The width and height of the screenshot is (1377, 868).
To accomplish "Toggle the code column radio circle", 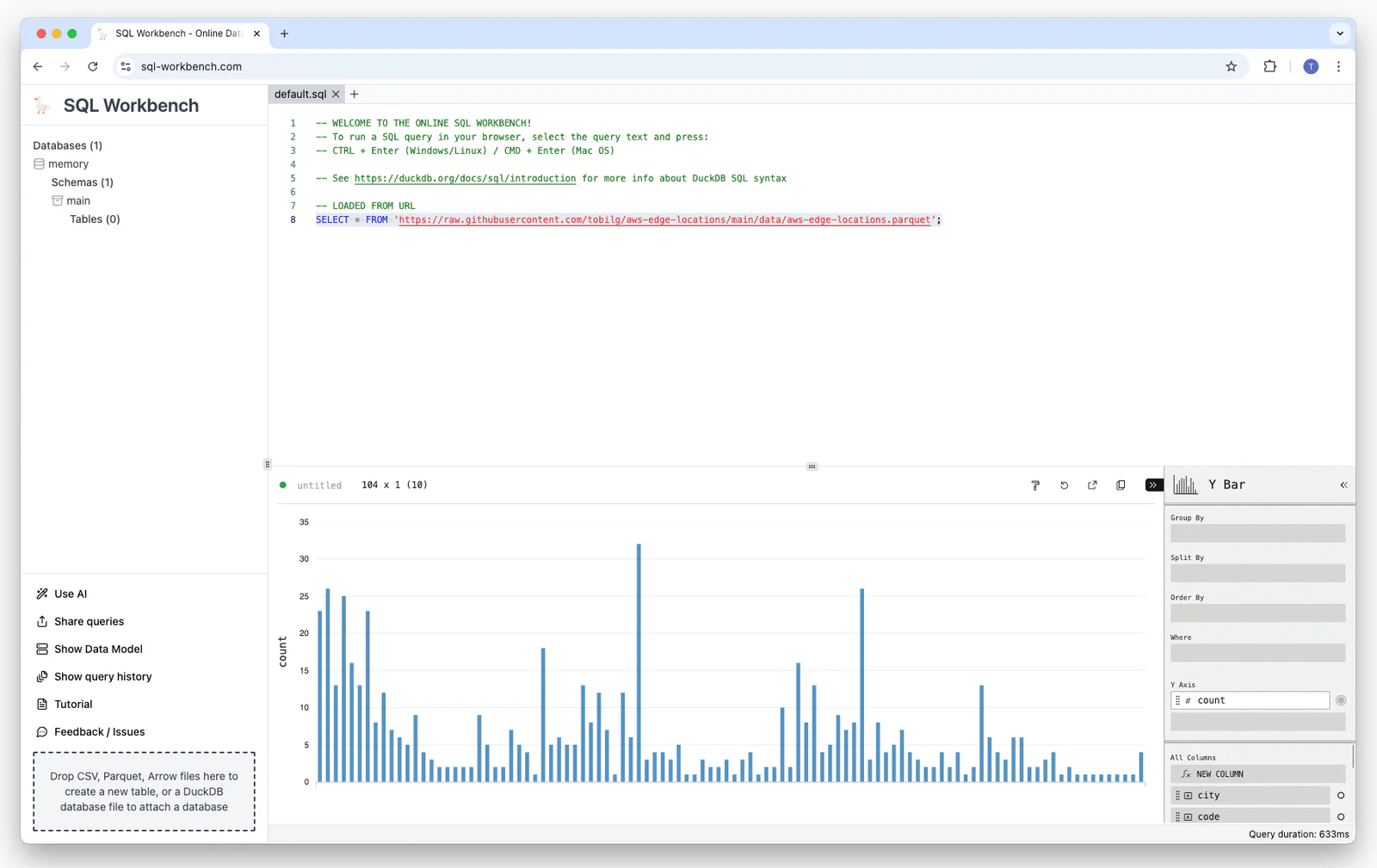I will [x=1341, y=817].
